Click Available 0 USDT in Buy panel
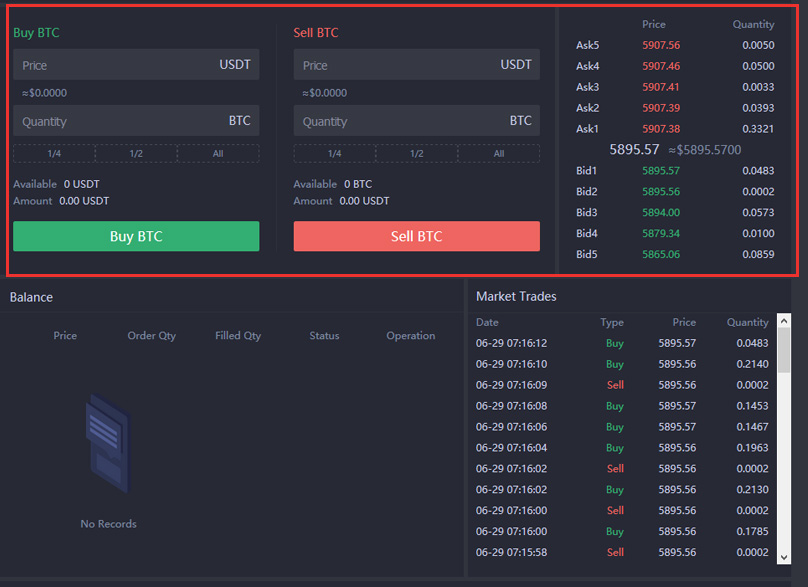The width and height of the screenshot is (808, 587). pyautogui.click(x=56, y=184)
